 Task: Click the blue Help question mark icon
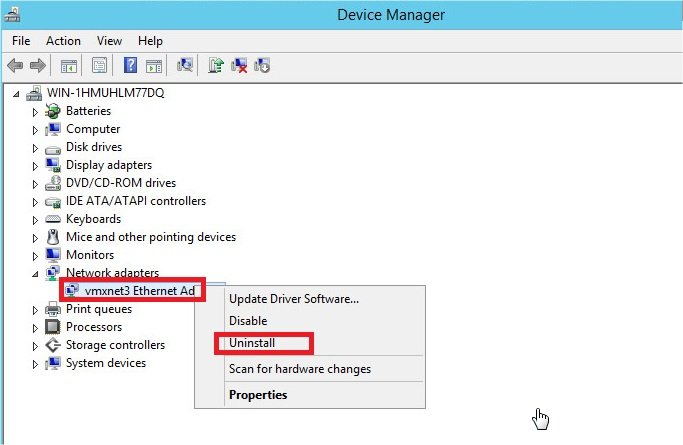[130, 66]
